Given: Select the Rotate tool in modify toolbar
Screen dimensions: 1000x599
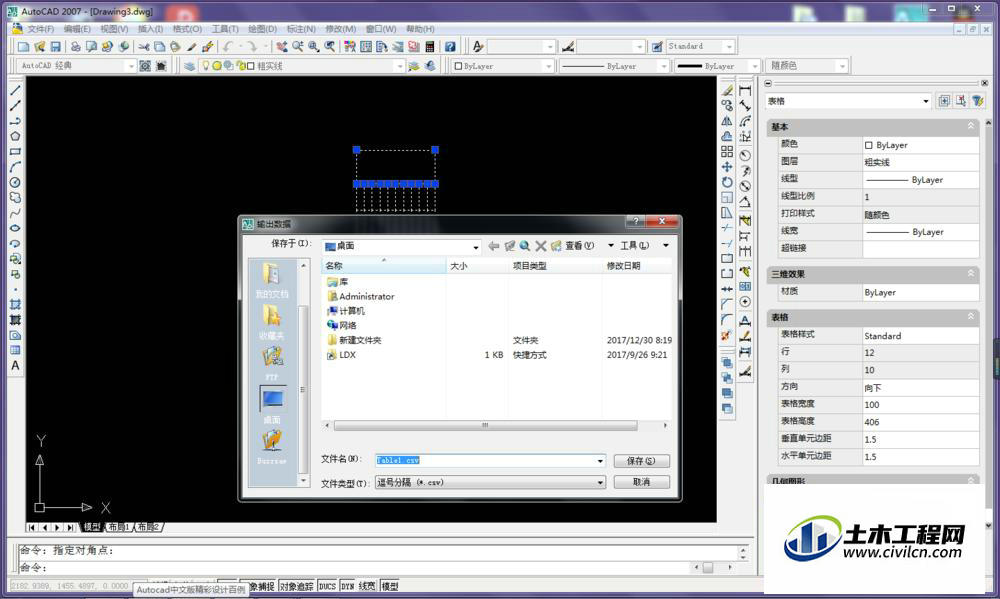Looking at the screenshot, I should coord(727,182).
